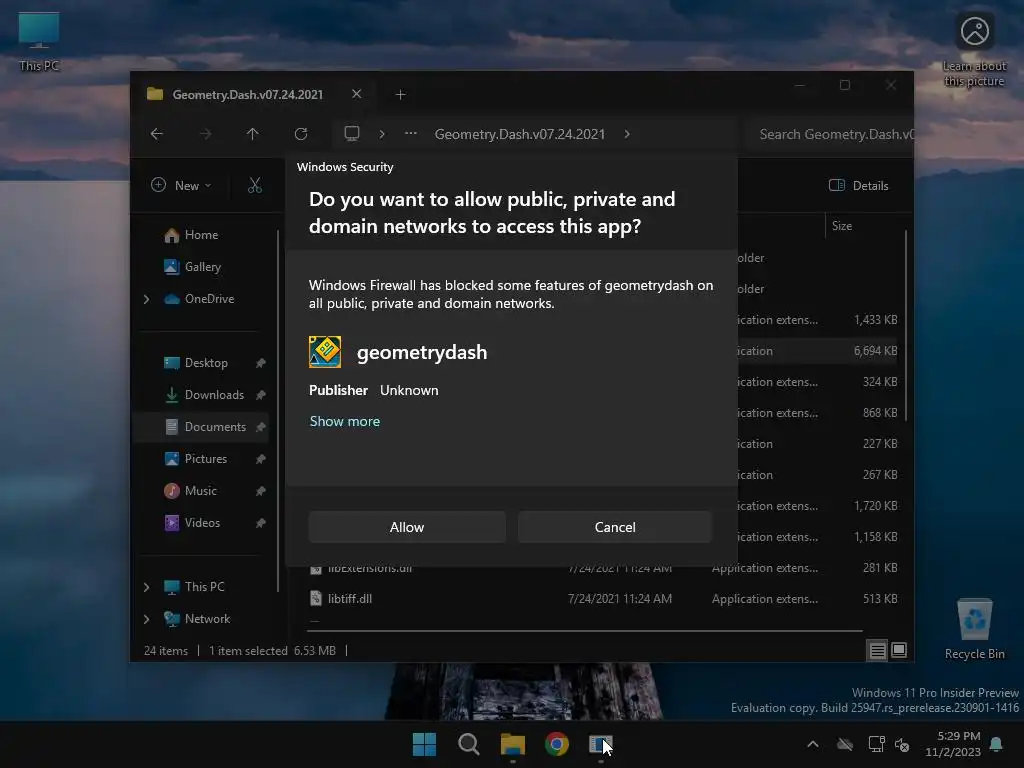Select OneDrive in the sidebar
This screenshot has height=768, width=1024.
pos(209,298)
